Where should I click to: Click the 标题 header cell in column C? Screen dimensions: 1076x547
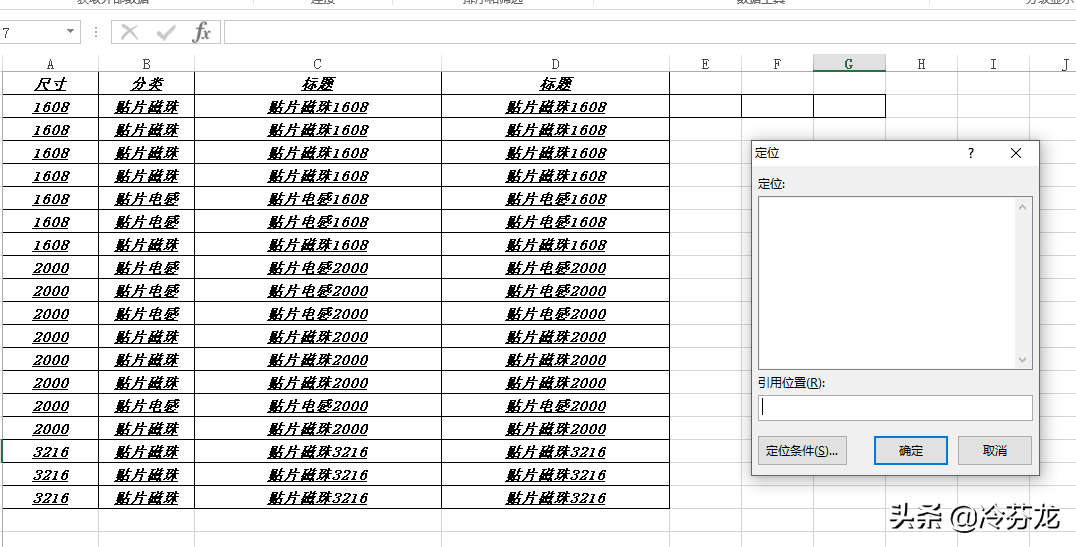[318, 84]
